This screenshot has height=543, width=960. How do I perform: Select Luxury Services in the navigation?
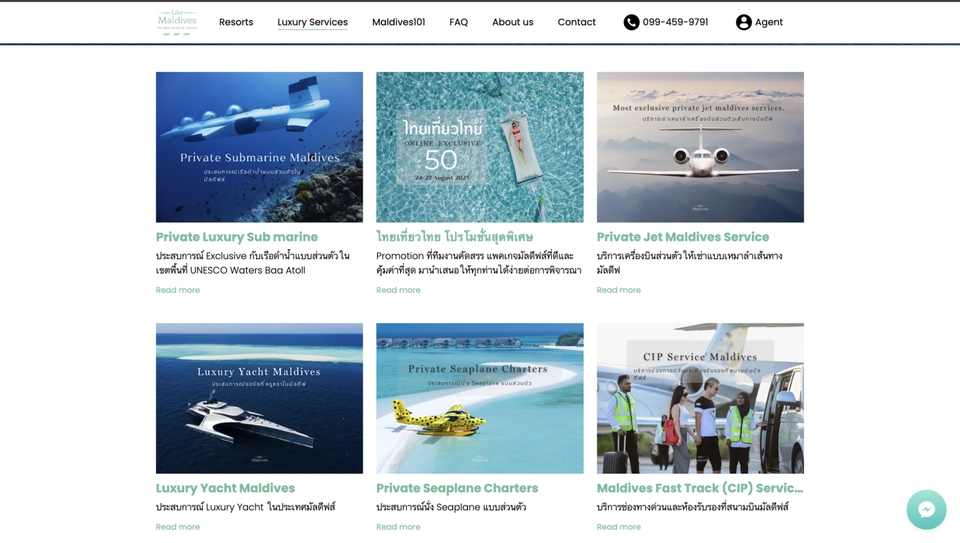312,22
